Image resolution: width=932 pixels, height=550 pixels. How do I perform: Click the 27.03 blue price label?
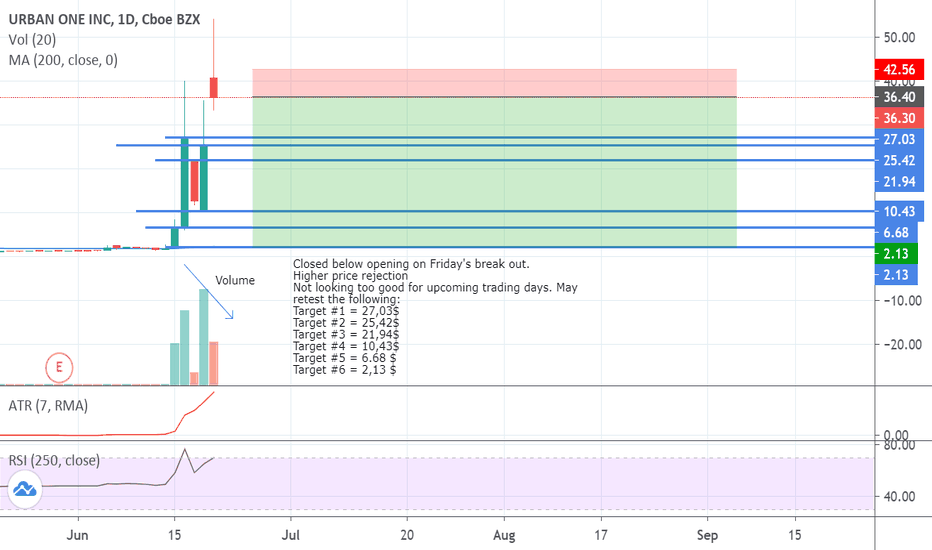click(x=899, y=139)
